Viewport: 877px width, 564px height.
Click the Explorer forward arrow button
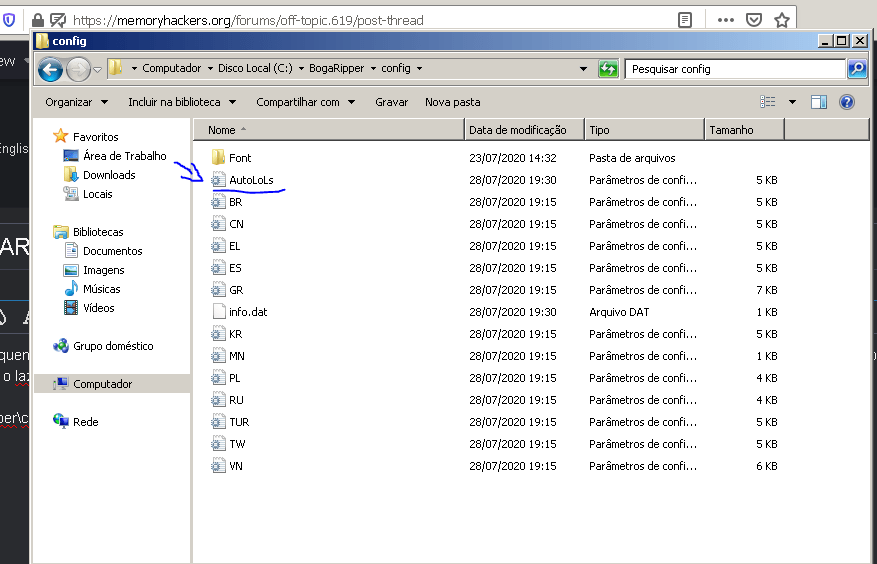(78, 69)
